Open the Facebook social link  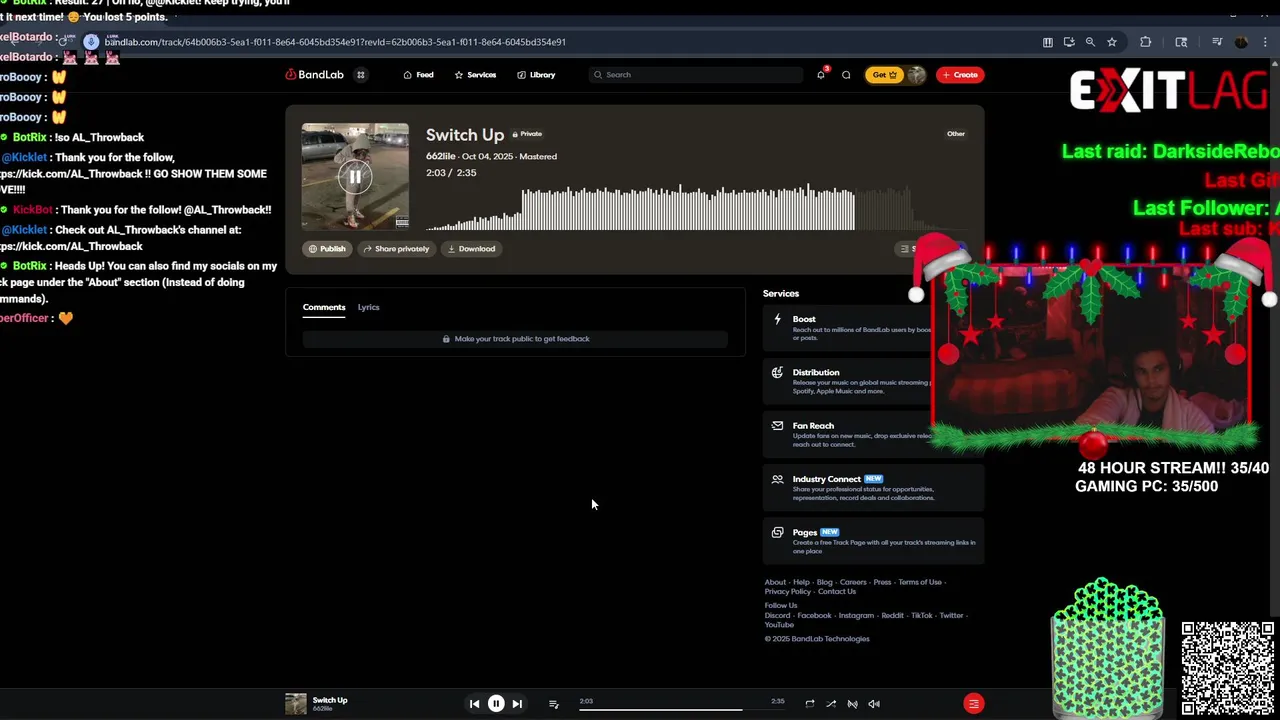click(814, 616)
